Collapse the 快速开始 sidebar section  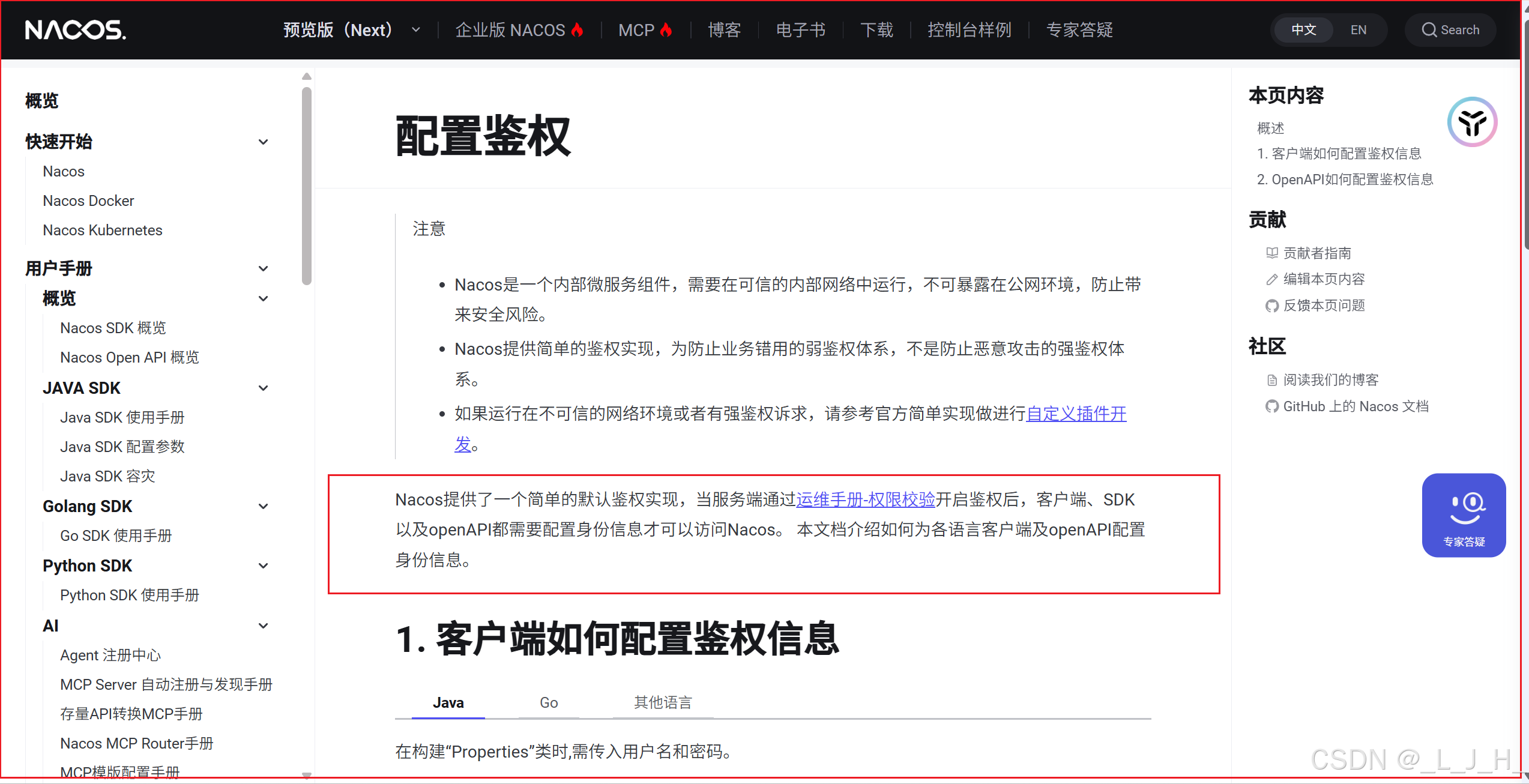263,142
